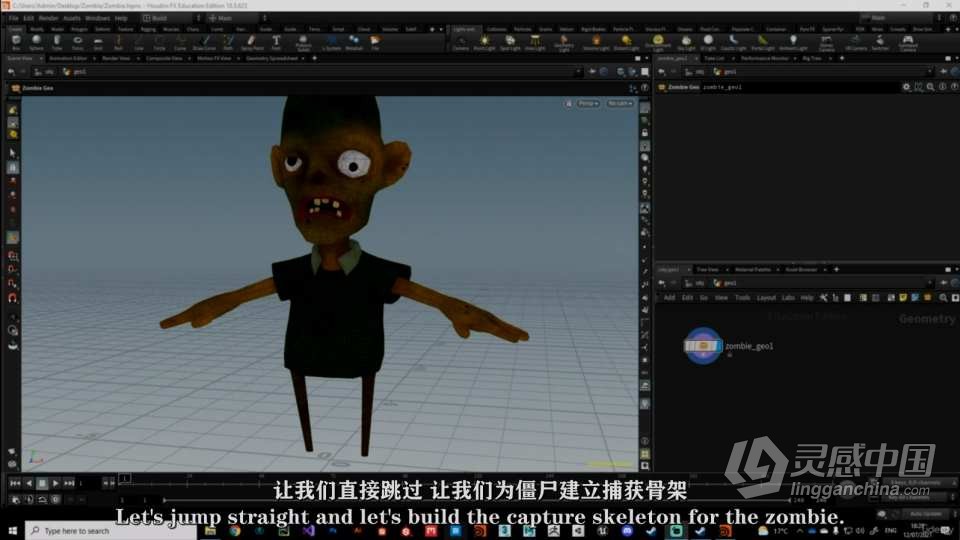The image size is (960, 540).
Task: Open the Persp viewport dropdown
Action: pyautogui.click(x=588, y=103)
